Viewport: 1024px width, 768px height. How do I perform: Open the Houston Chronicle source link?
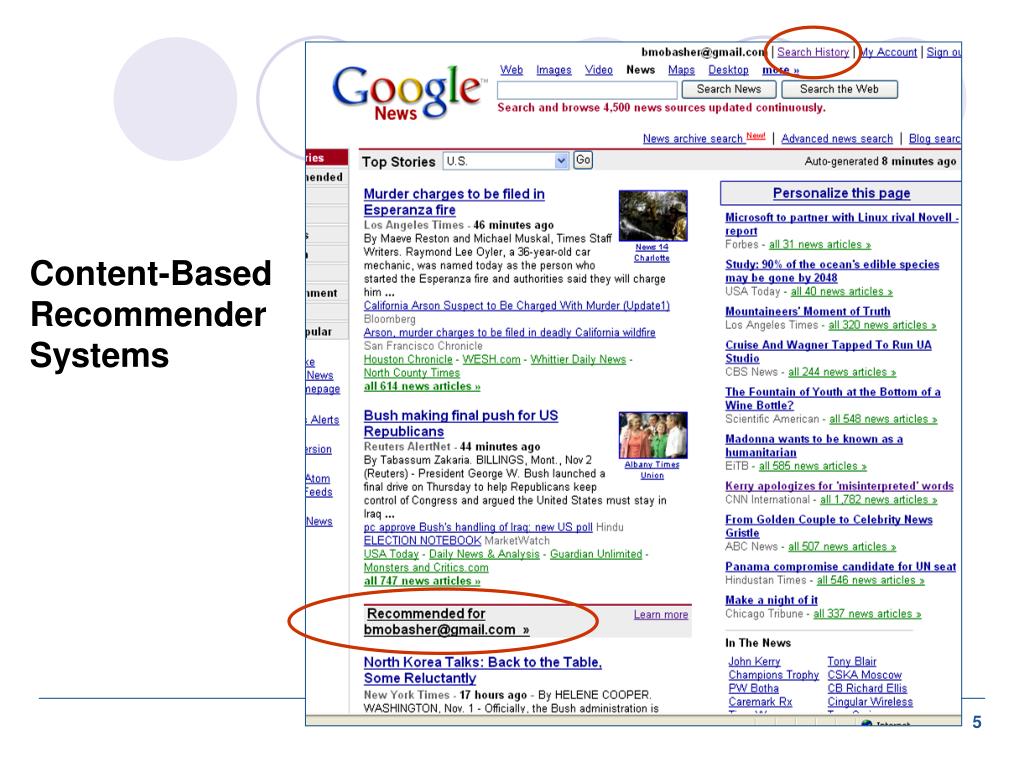click(x=408, y=359)
